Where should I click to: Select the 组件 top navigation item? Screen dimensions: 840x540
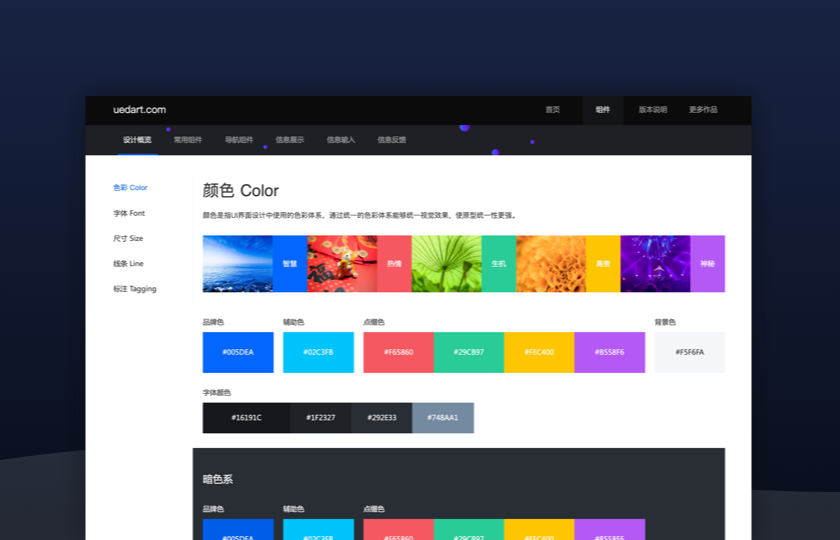tap(603, 110)
